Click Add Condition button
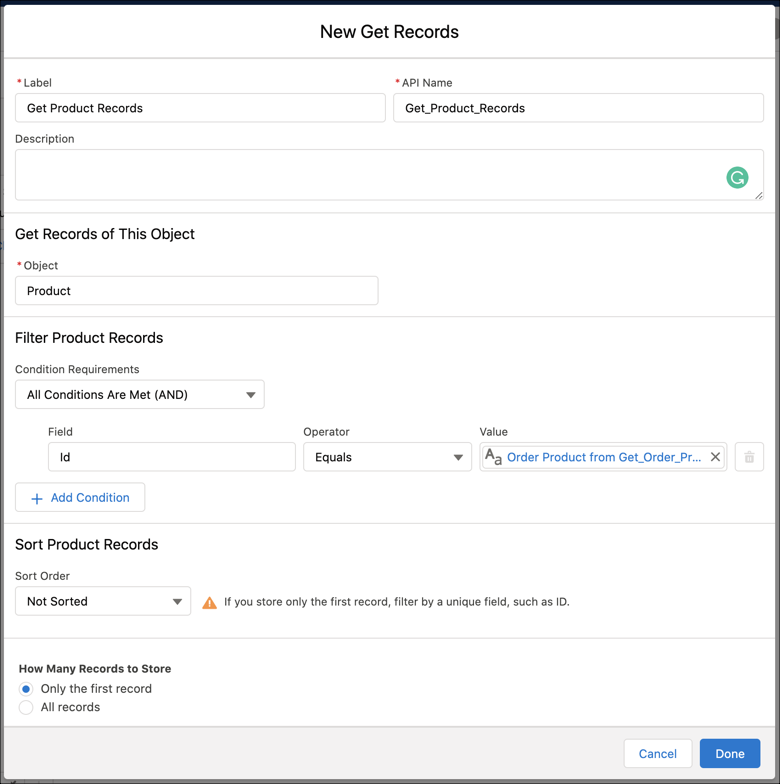This screenshot has width=780, height=784. (x=80, y=498)
